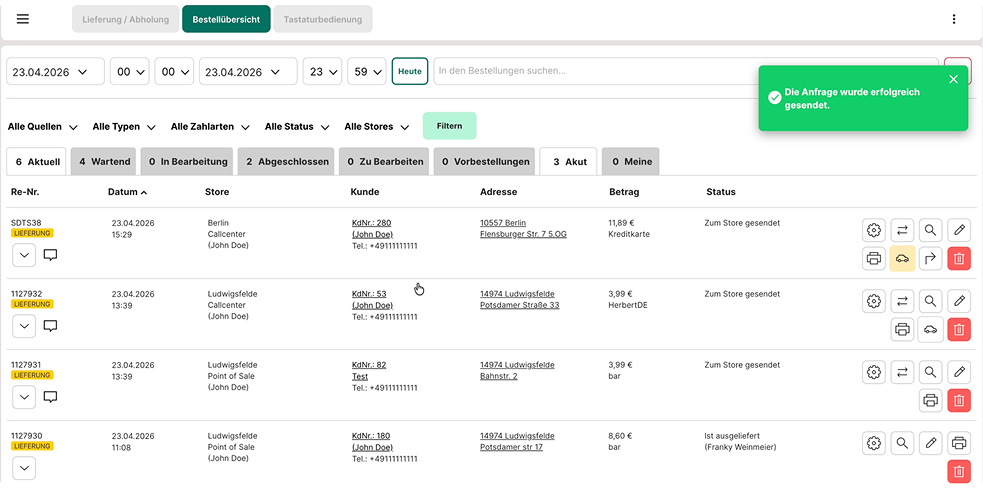This screenshot has width=983, height=488.
Task: Click forward arrow icon for order SDTS38
Action: [x=930, y=258]
